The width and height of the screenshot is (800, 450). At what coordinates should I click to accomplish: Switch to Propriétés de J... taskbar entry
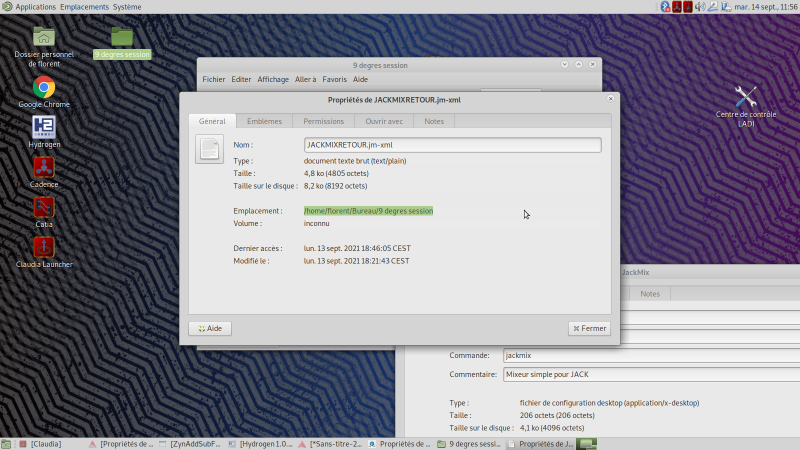click(540, 444)
